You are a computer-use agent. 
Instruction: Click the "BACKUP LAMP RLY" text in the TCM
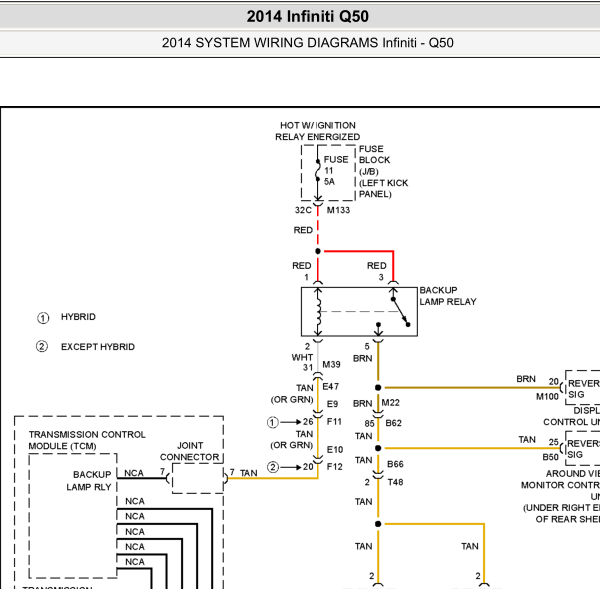[x=90, y=481]
